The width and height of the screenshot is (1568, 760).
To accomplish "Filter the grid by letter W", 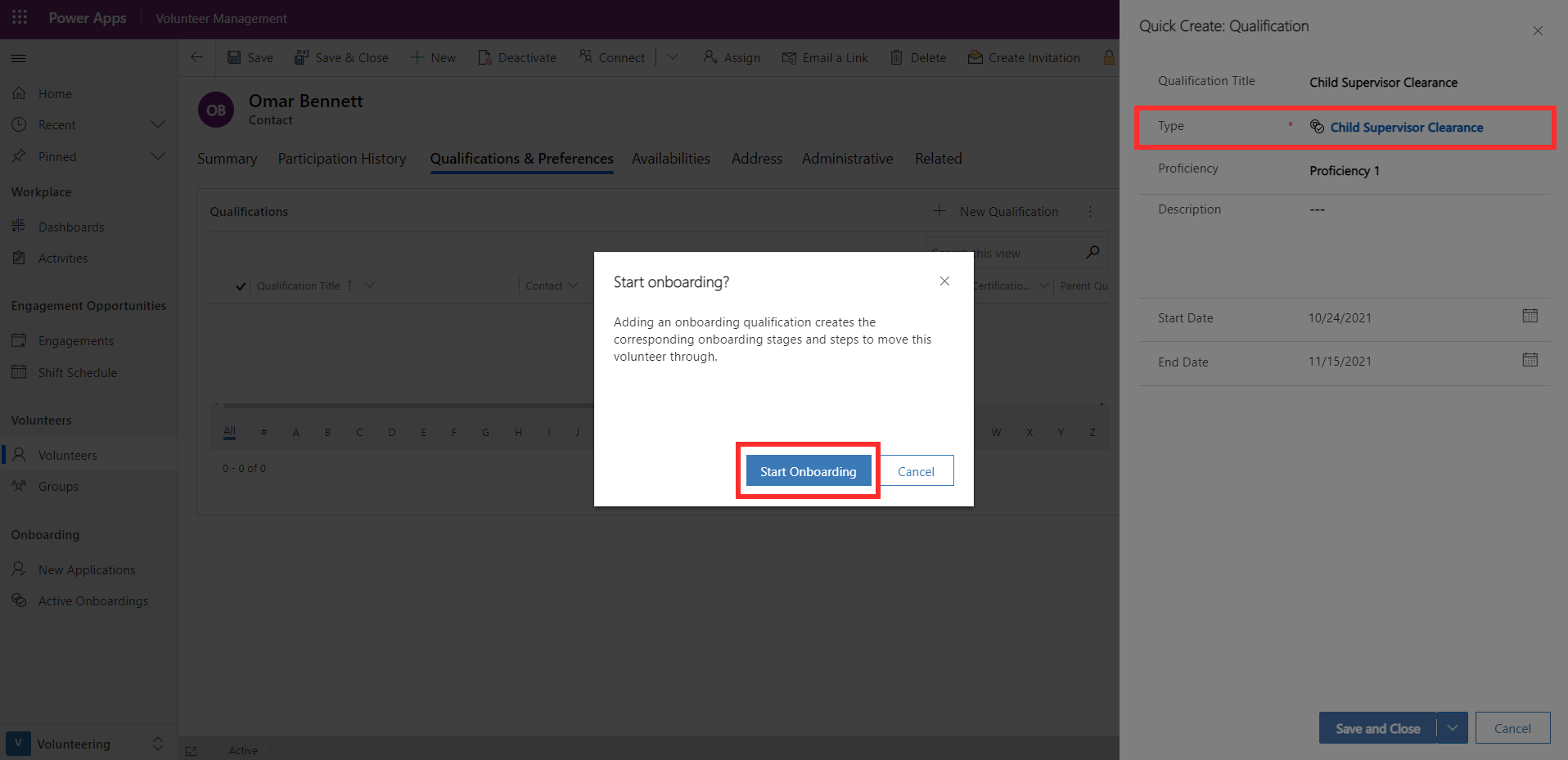I will pyautogui.click(x=996, y=432).
